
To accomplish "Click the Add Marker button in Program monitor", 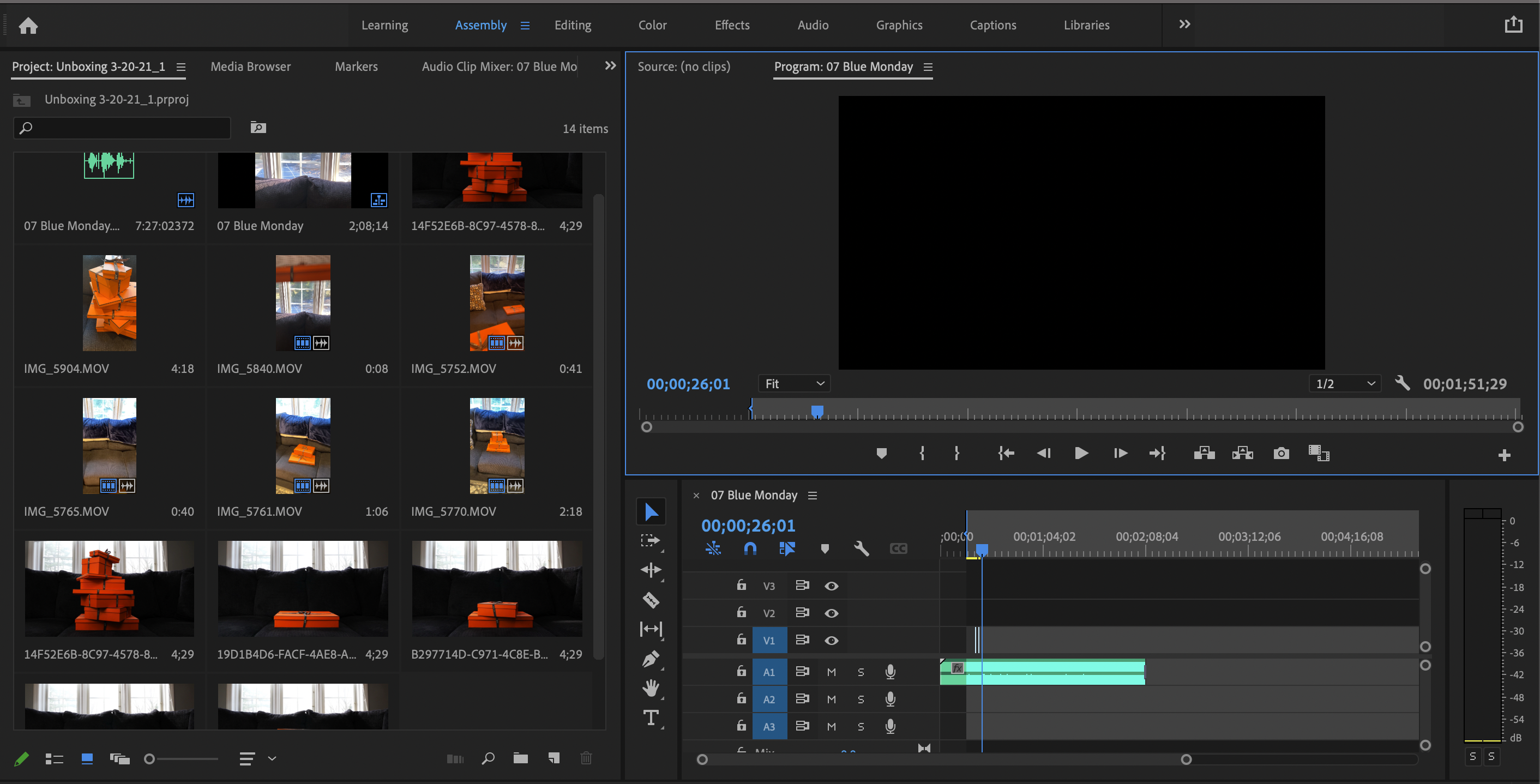I will click(881, 454).
